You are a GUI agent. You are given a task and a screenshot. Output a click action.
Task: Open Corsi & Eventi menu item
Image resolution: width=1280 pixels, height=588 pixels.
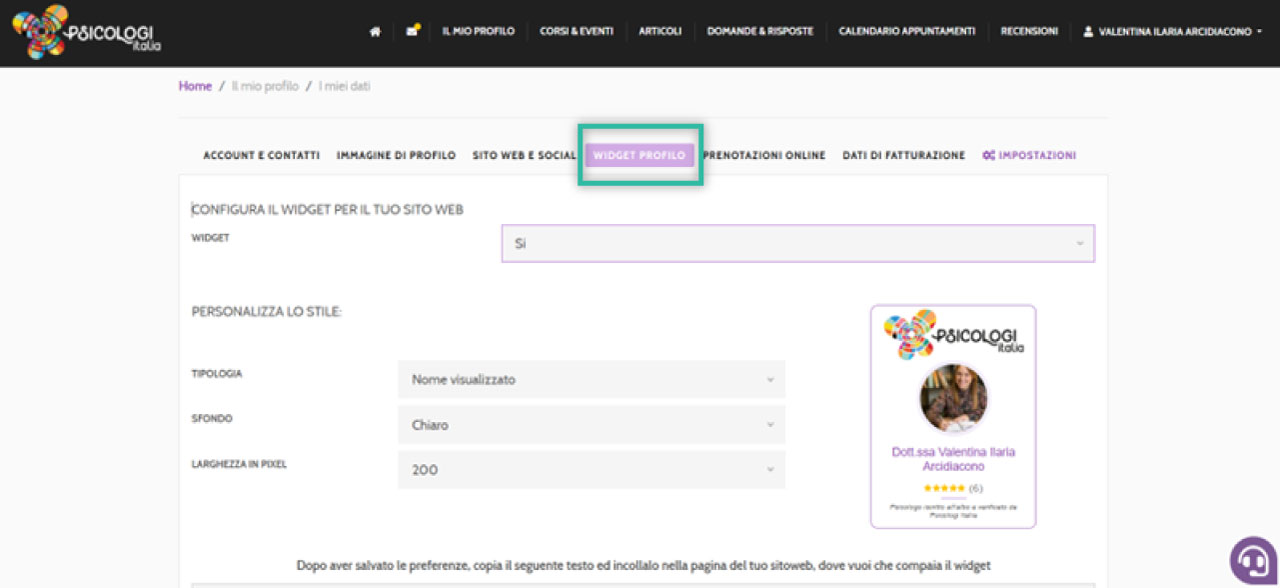576,32
